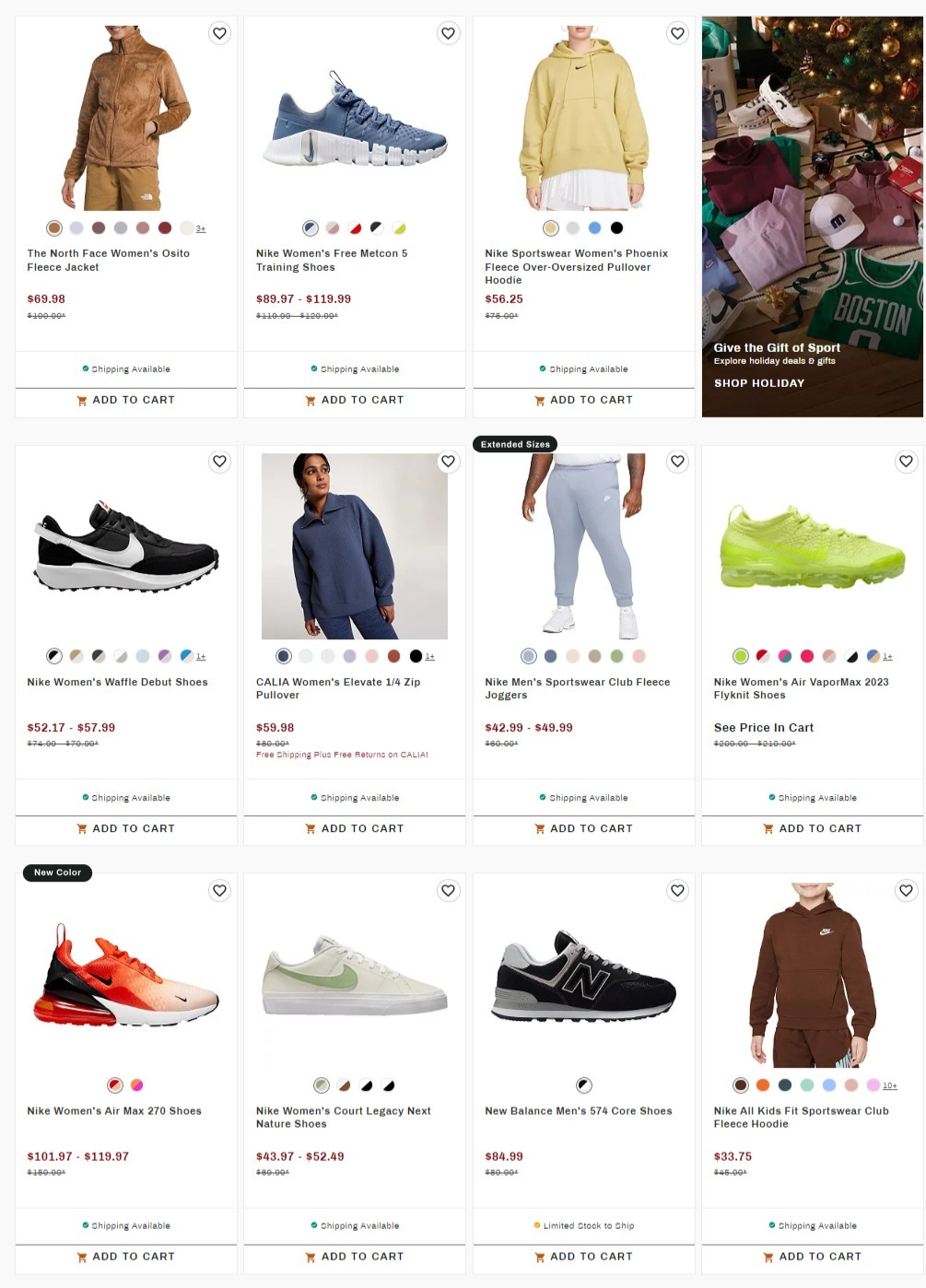Show the 10+ colors for Kids Fleece Hoodie
Image resolution: width=926 pixels, height=1288 pixels.
tap(890, 1085)
